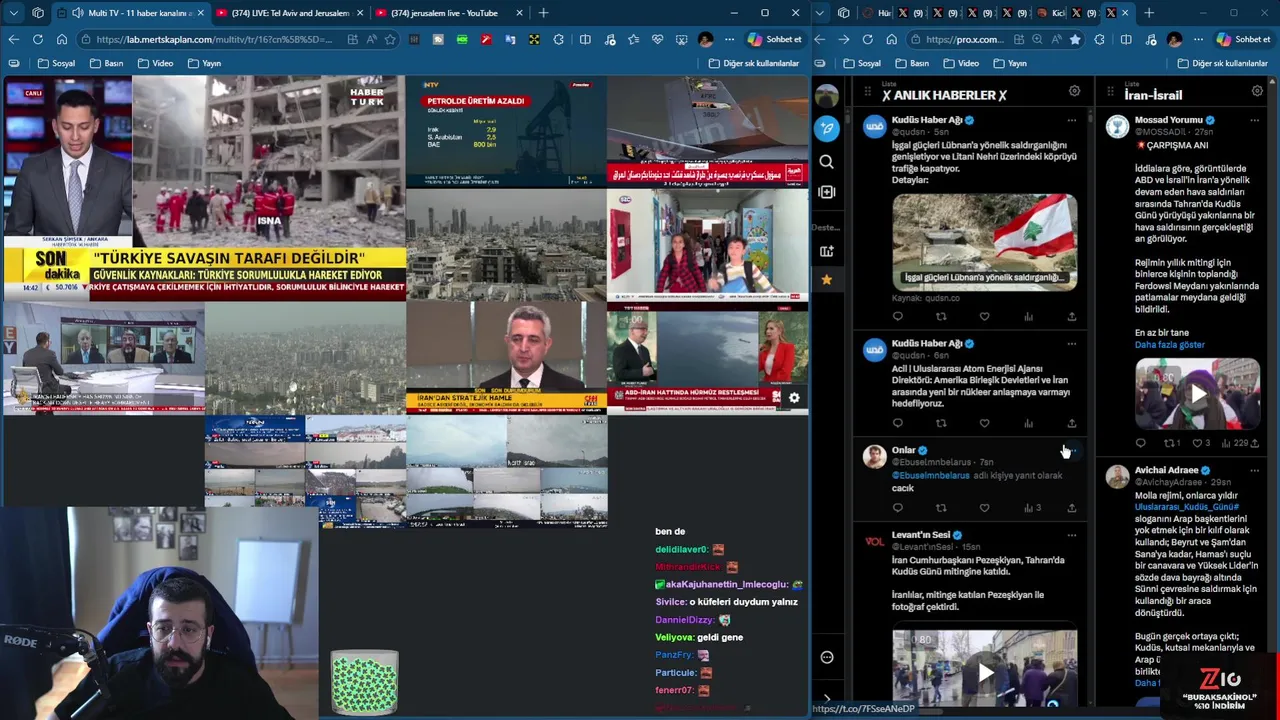This screenshot has width=1280, height=720.
Task: Play the Levant'ın Sesi video
Action: tap(985, 671)
